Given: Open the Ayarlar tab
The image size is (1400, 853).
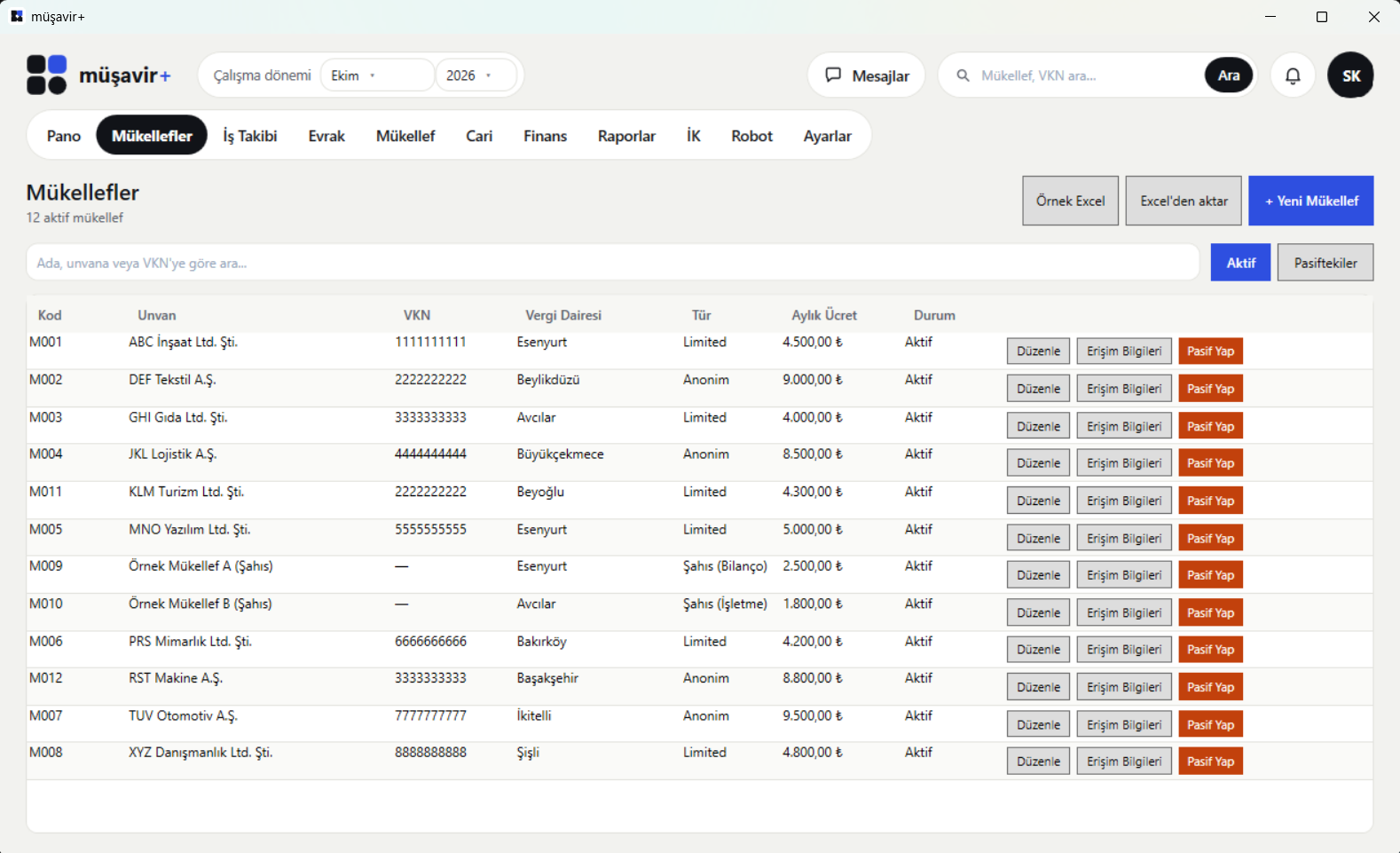Looking at the screenshot, I should pyautogui.click(x=828, y=136).
